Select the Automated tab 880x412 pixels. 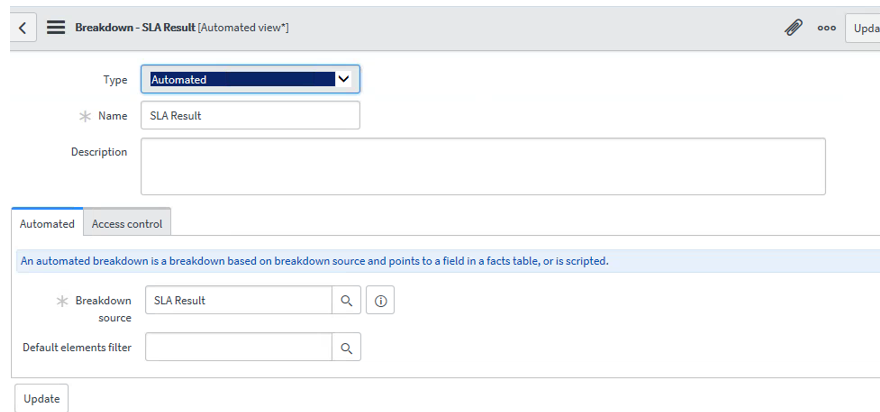tap(47, 223)
